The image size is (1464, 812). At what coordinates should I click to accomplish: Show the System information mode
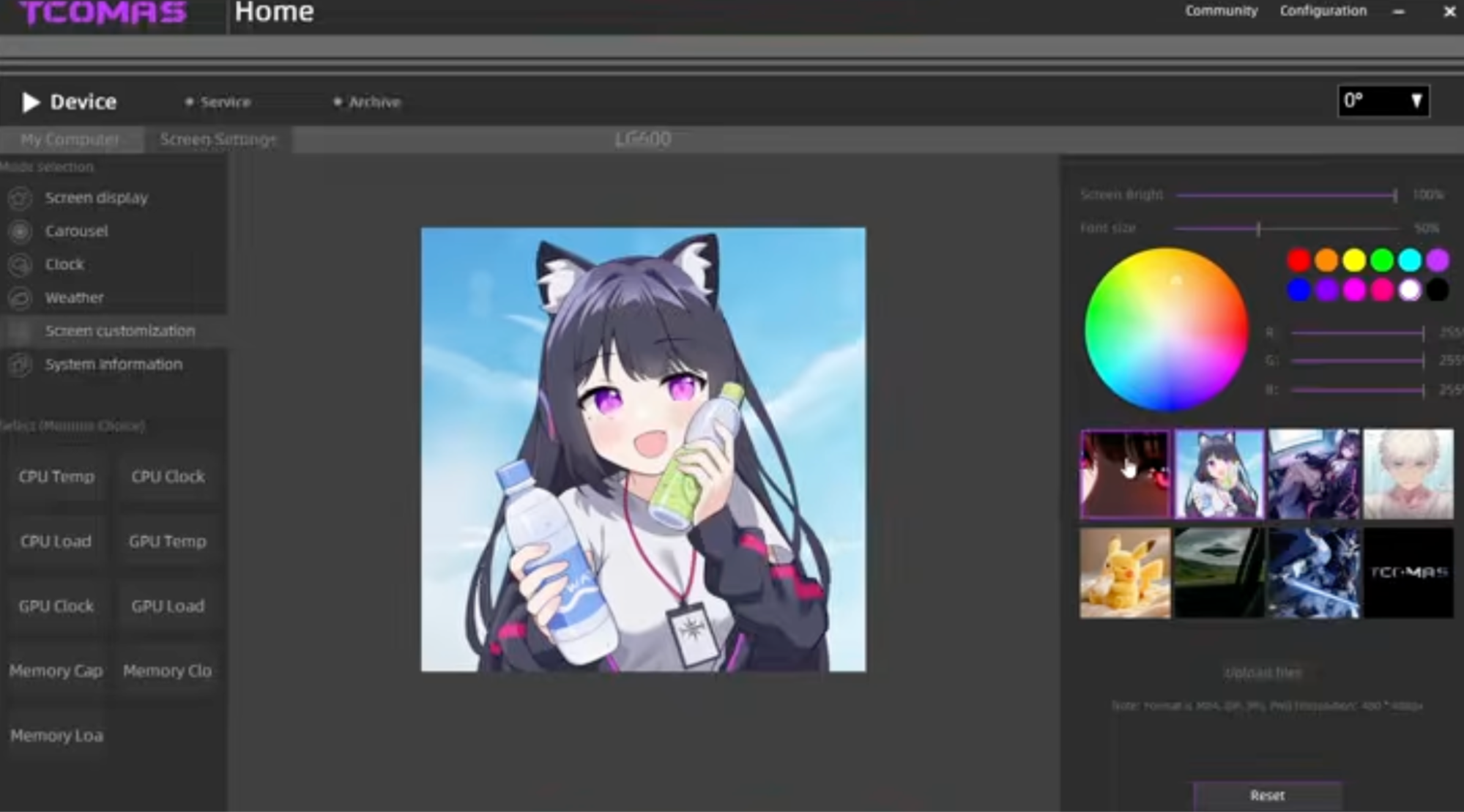coord(114,364)
